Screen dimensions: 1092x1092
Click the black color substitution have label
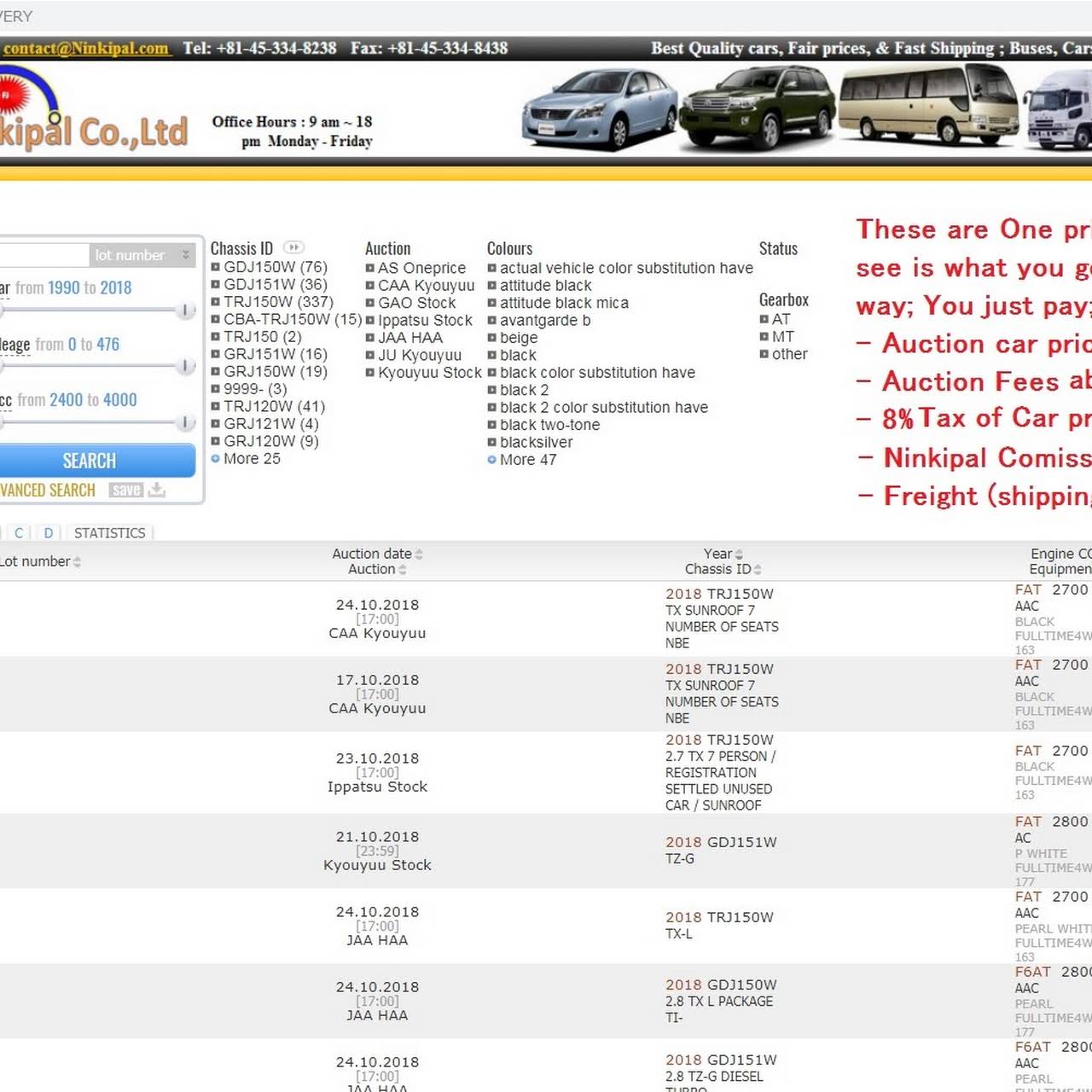[597, 373]
